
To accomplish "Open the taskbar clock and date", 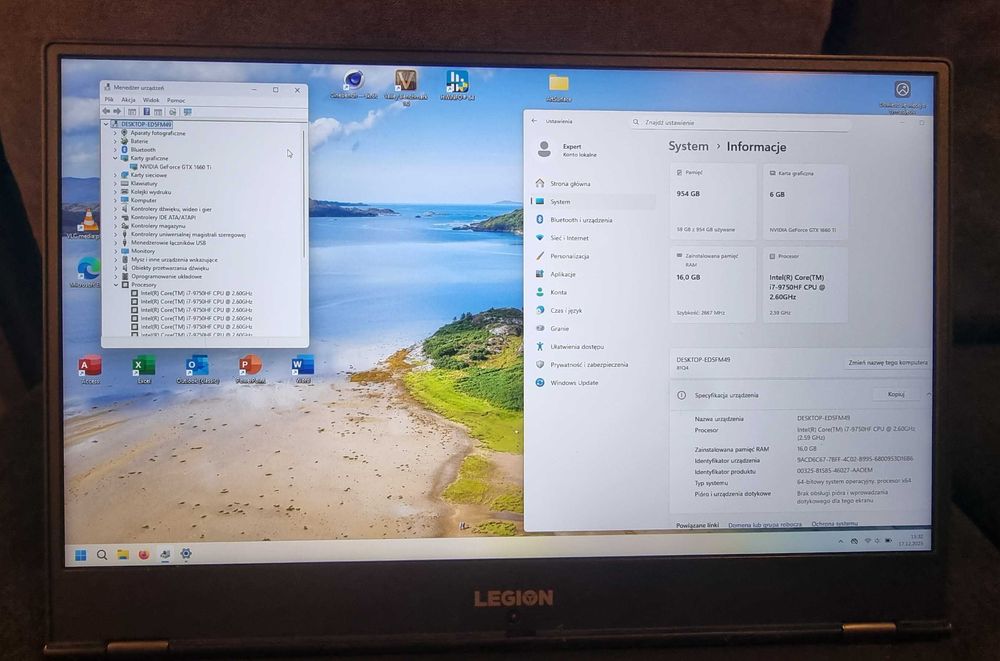I will pos(911,540).
